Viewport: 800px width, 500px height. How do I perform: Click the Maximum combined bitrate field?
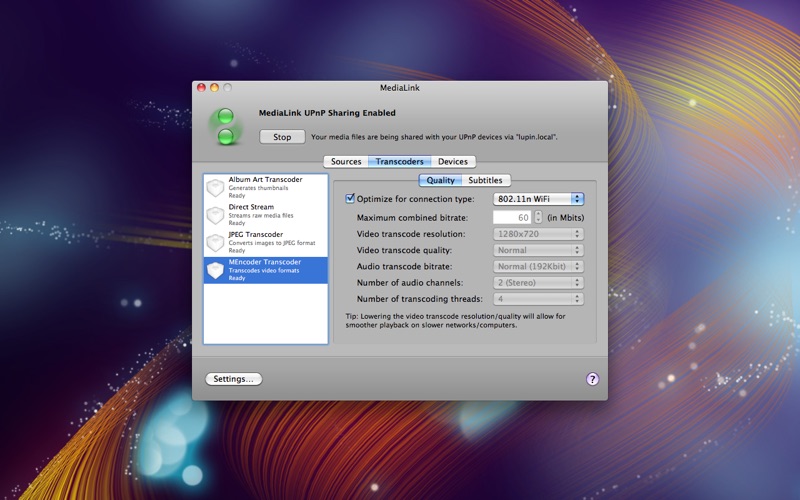tap(512, 217)
